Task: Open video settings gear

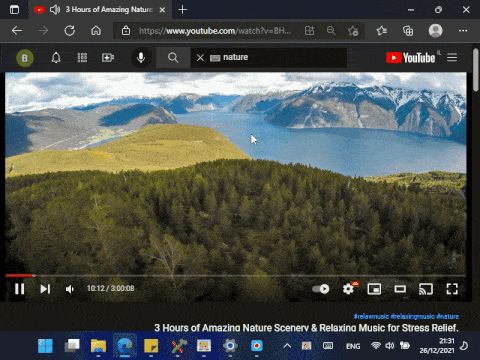Action: coord(348,289)
